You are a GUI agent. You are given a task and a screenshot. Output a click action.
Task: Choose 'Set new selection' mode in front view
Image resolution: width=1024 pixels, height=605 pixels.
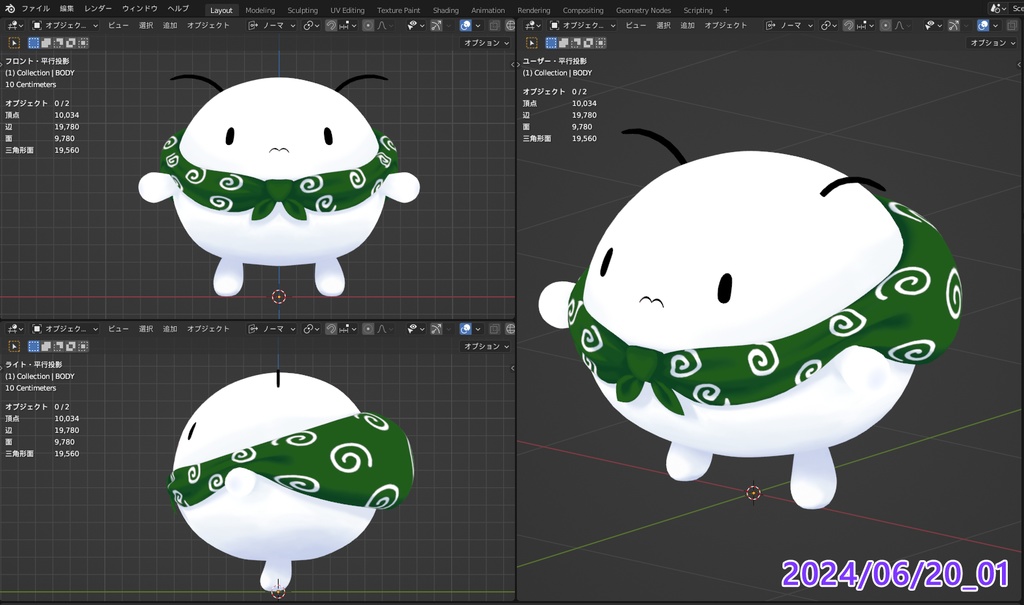pos(34,43)
